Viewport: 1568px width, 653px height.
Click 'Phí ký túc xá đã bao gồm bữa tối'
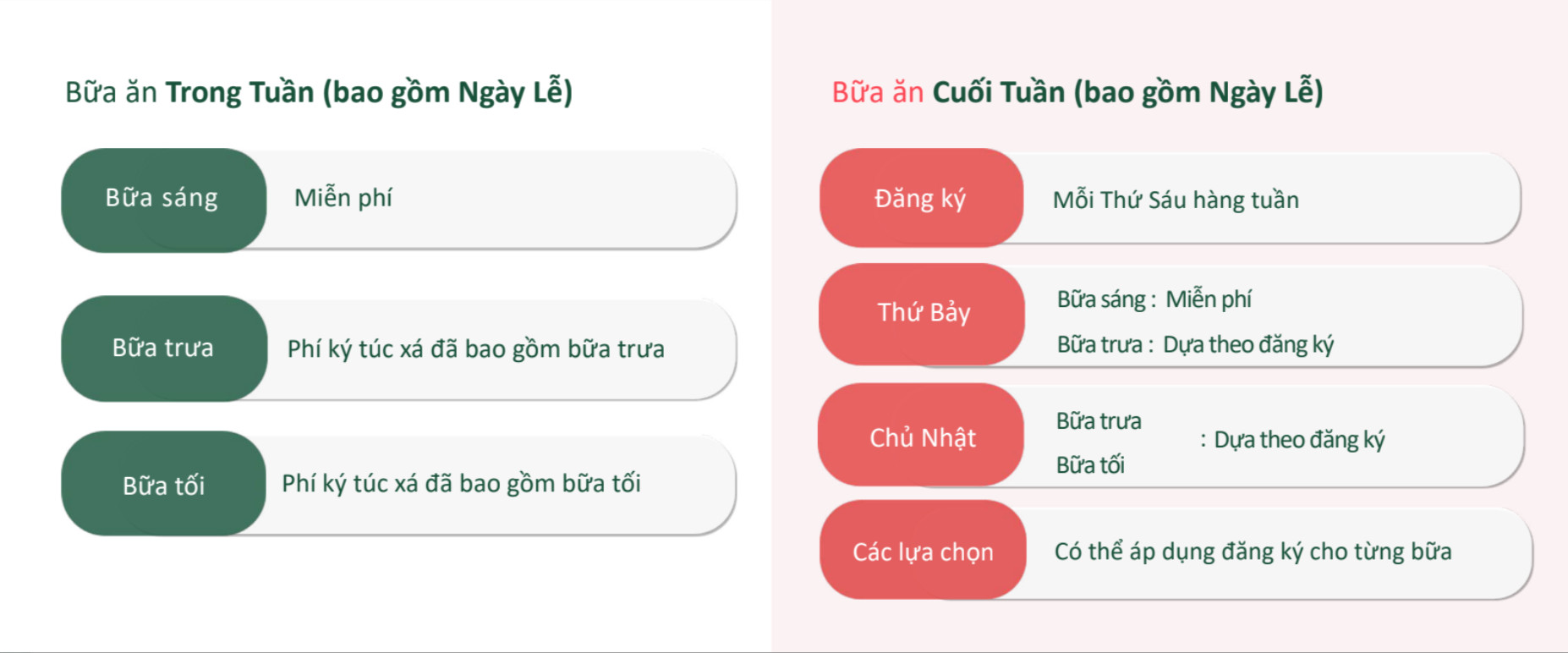pyautogui.click(x=461, y=483)
